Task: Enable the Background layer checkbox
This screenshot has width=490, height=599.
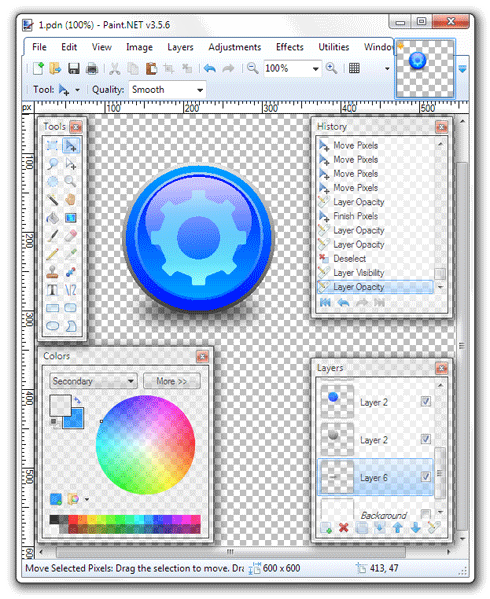Action: click(426, 514)
